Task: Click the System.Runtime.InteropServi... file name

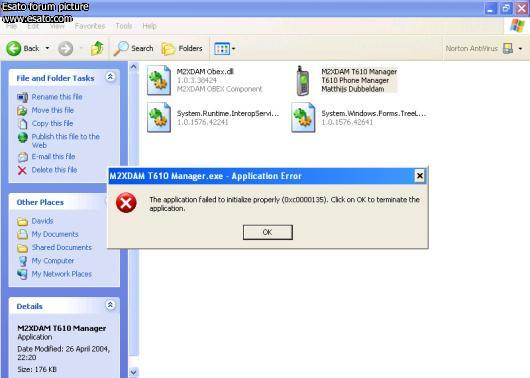Action: [x=228, y=114]
